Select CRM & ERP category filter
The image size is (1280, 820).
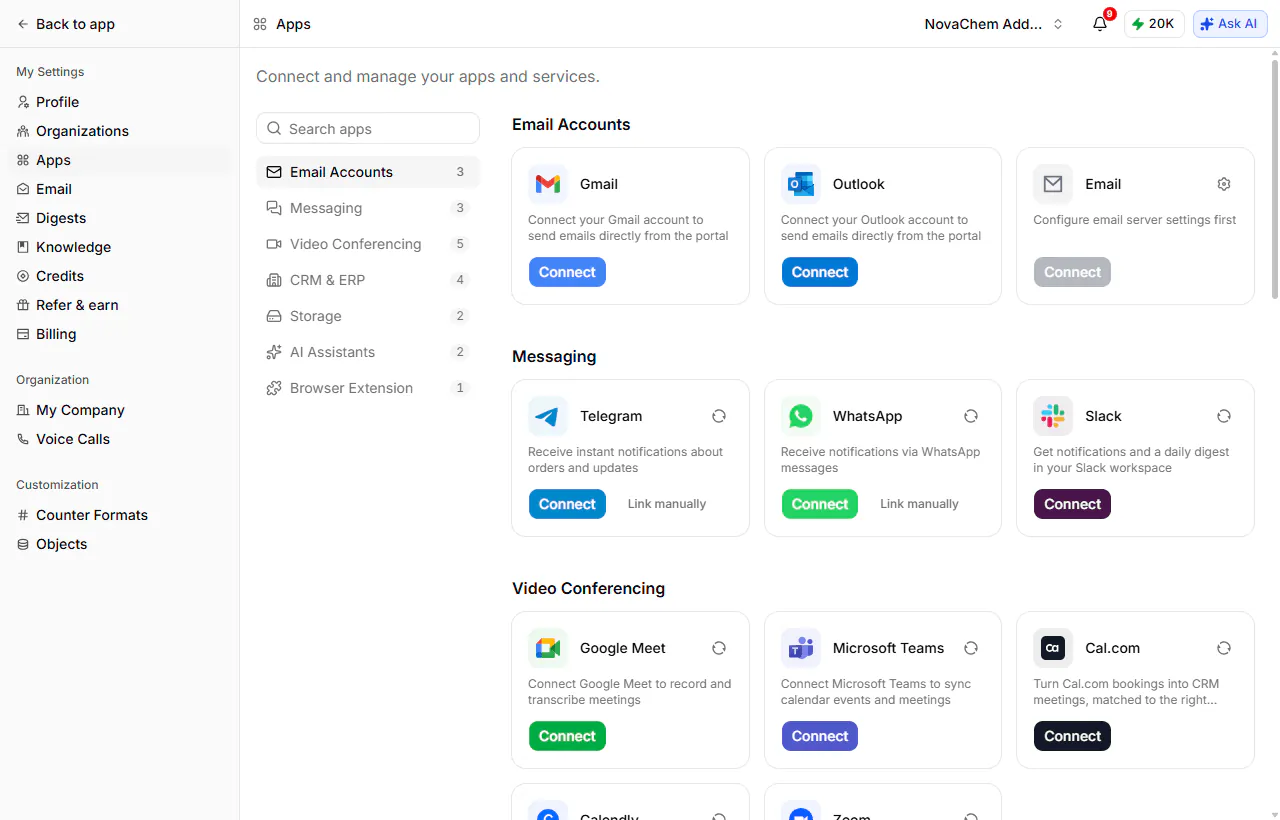pyautogui.click(x=368, y=280)
